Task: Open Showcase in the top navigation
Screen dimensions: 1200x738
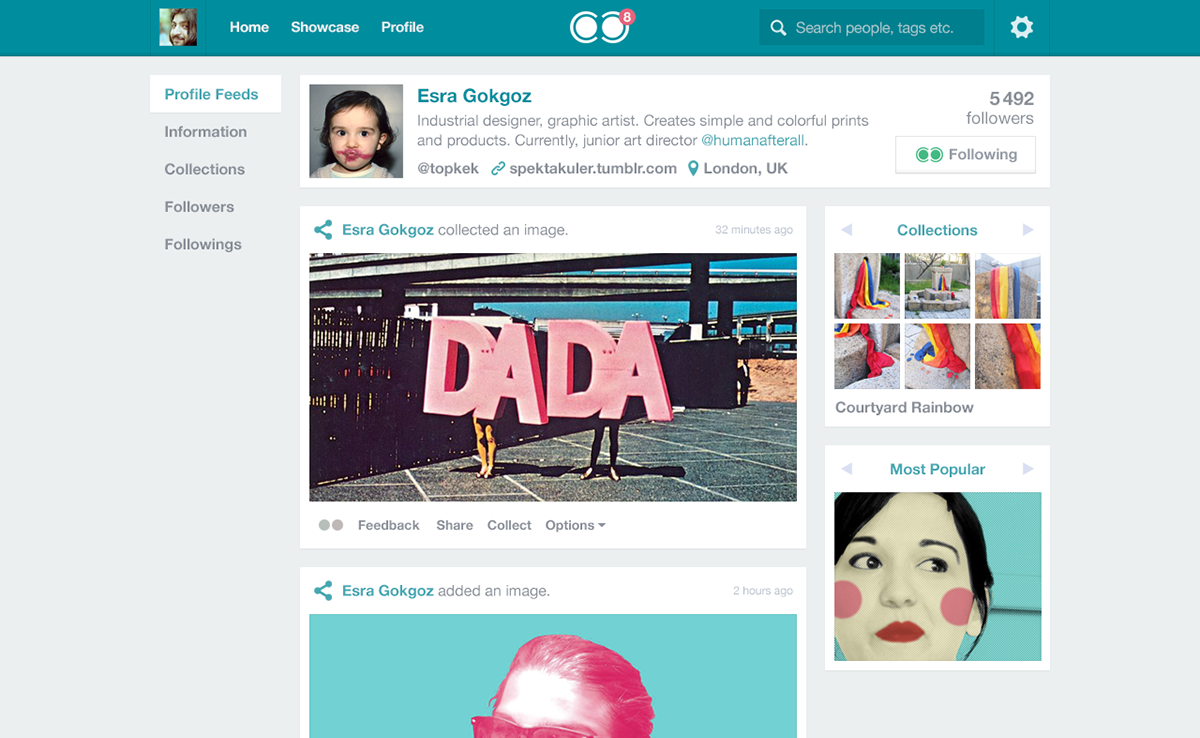Action: [325, 27]
